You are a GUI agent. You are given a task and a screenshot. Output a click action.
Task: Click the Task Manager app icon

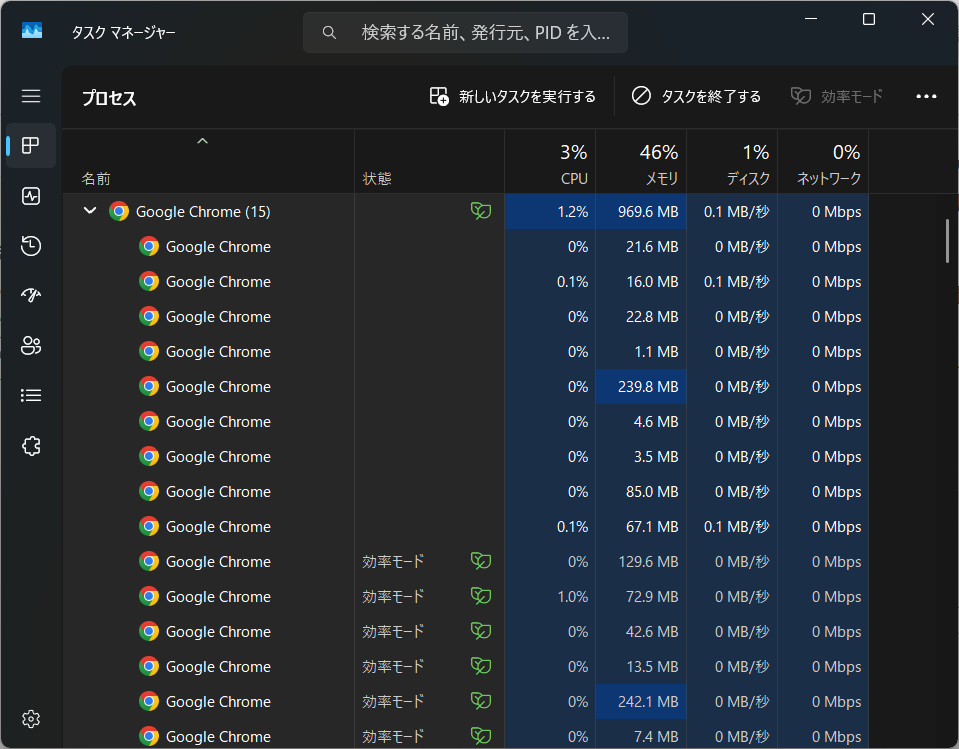click(x=32, y=31)
